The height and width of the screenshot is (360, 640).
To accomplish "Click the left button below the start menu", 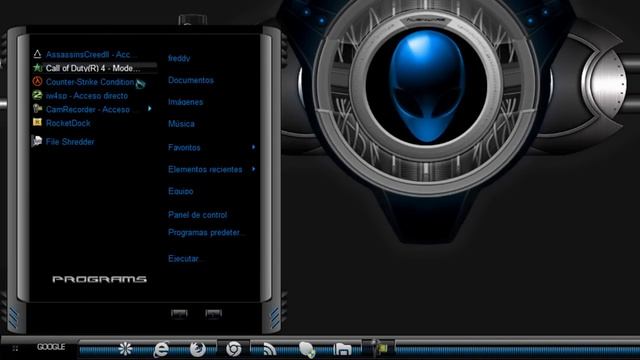I will [179, 313].
